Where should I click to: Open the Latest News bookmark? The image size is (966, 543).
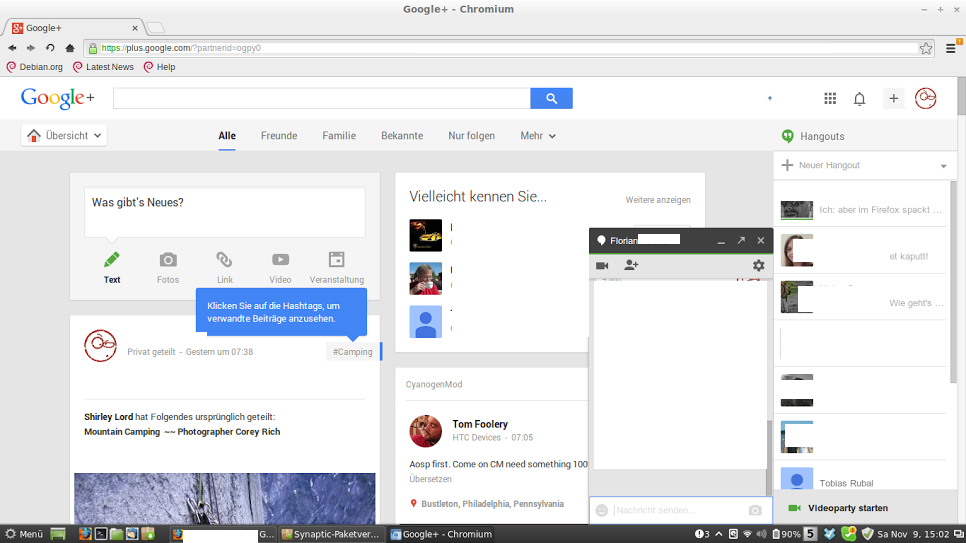(103, 67)
